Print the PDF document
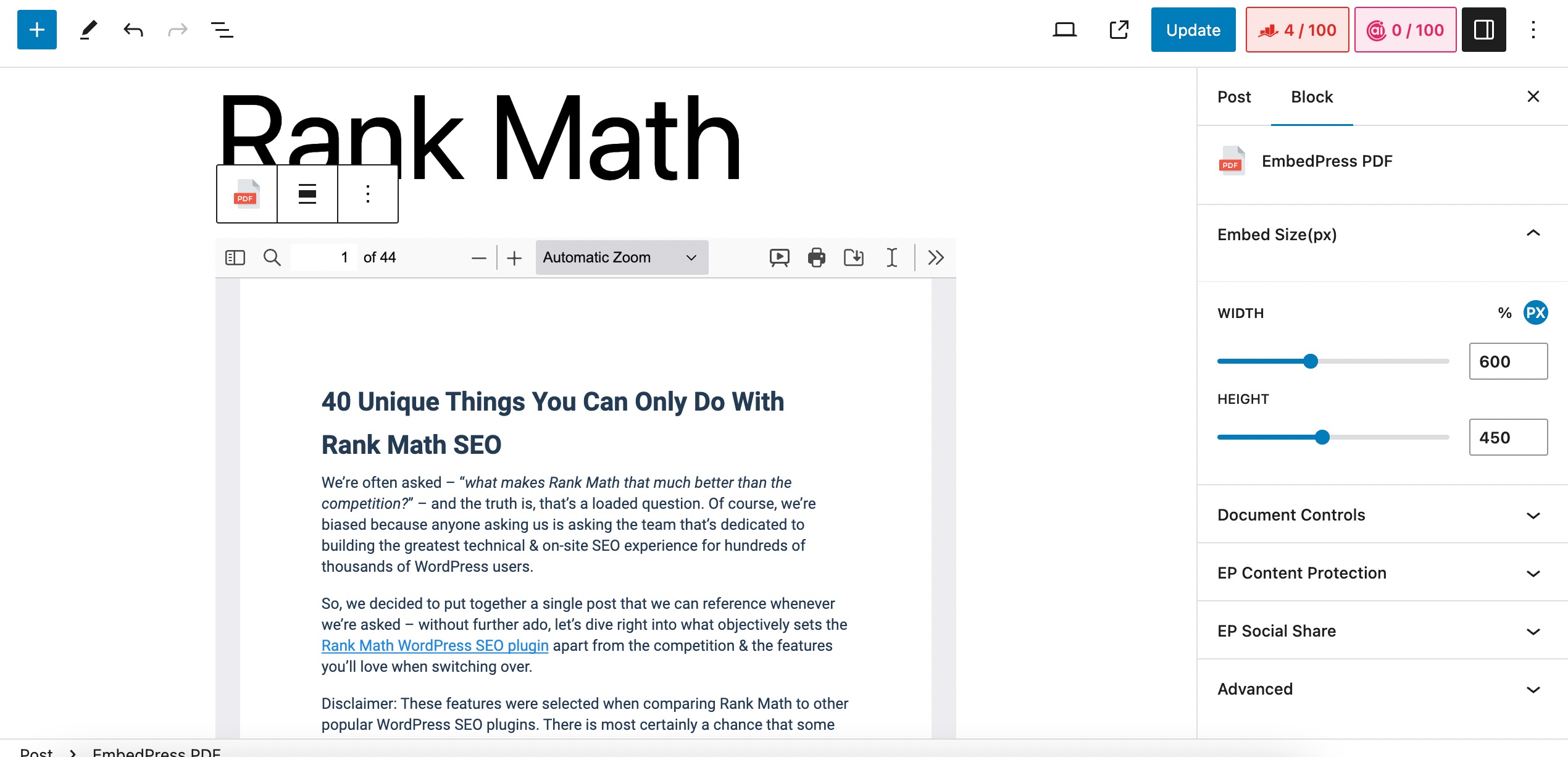 817,257
